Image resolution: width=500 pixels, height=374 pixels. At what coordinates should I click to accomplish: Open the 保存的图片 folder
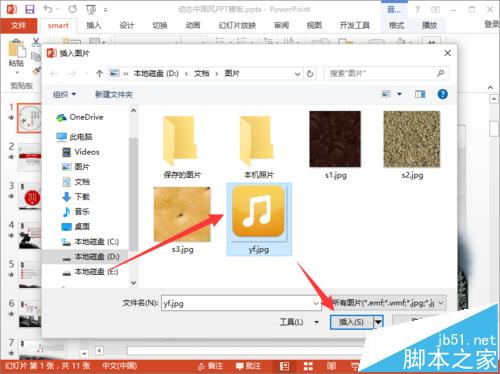point(182,146)
